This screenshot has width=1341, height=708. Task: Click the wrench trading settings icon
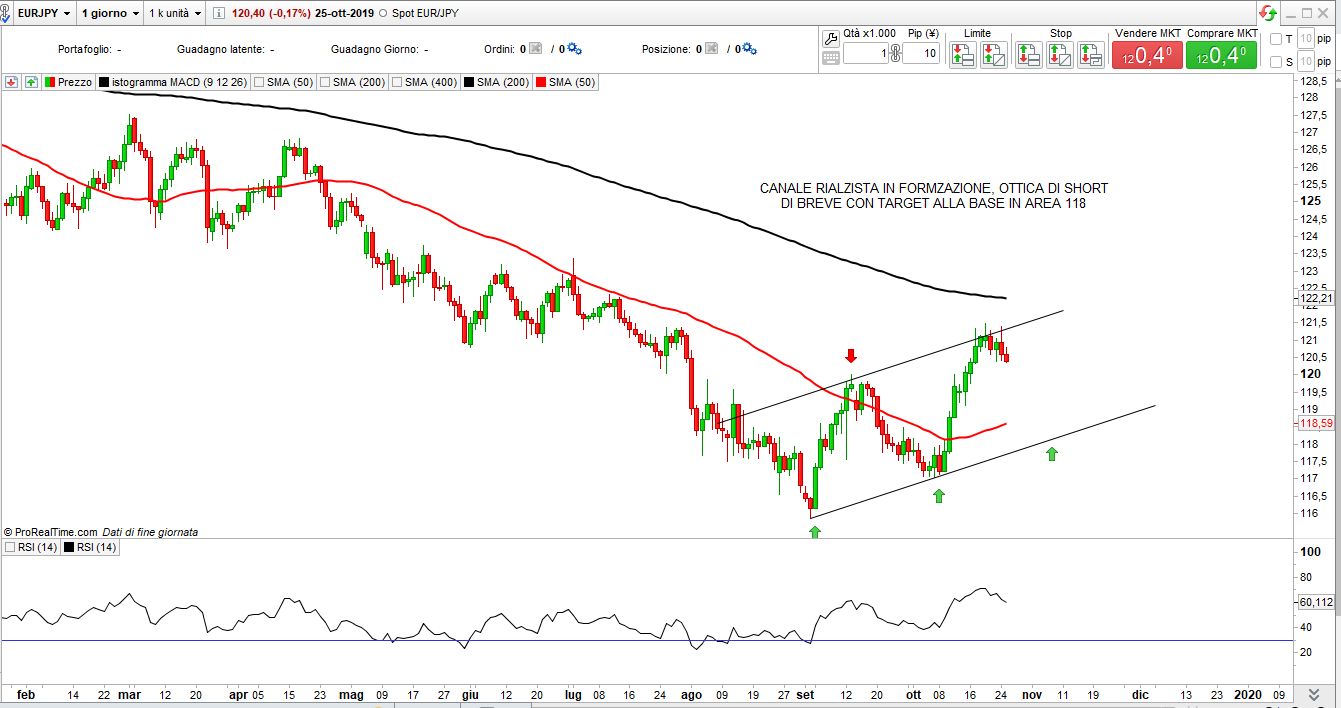[830, 39]
